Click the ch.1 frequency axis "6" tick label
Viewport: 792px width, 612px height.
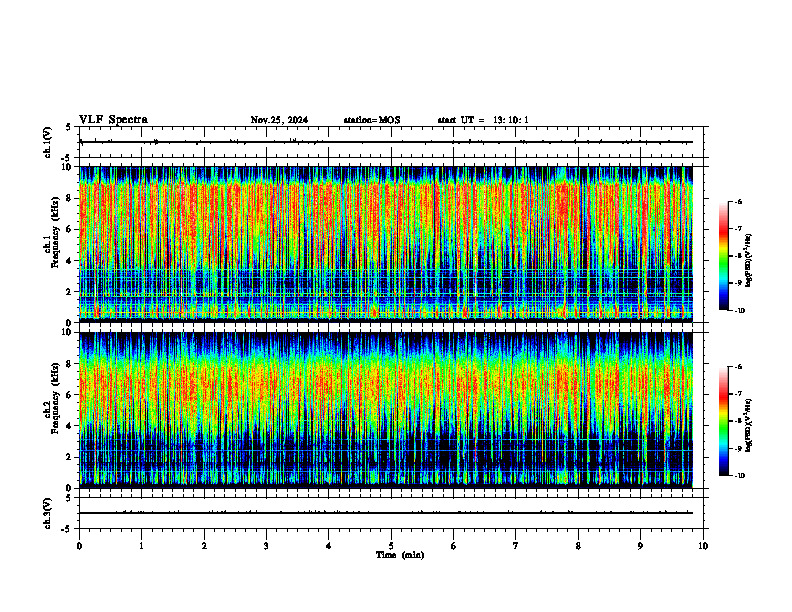tap(70, 229)
